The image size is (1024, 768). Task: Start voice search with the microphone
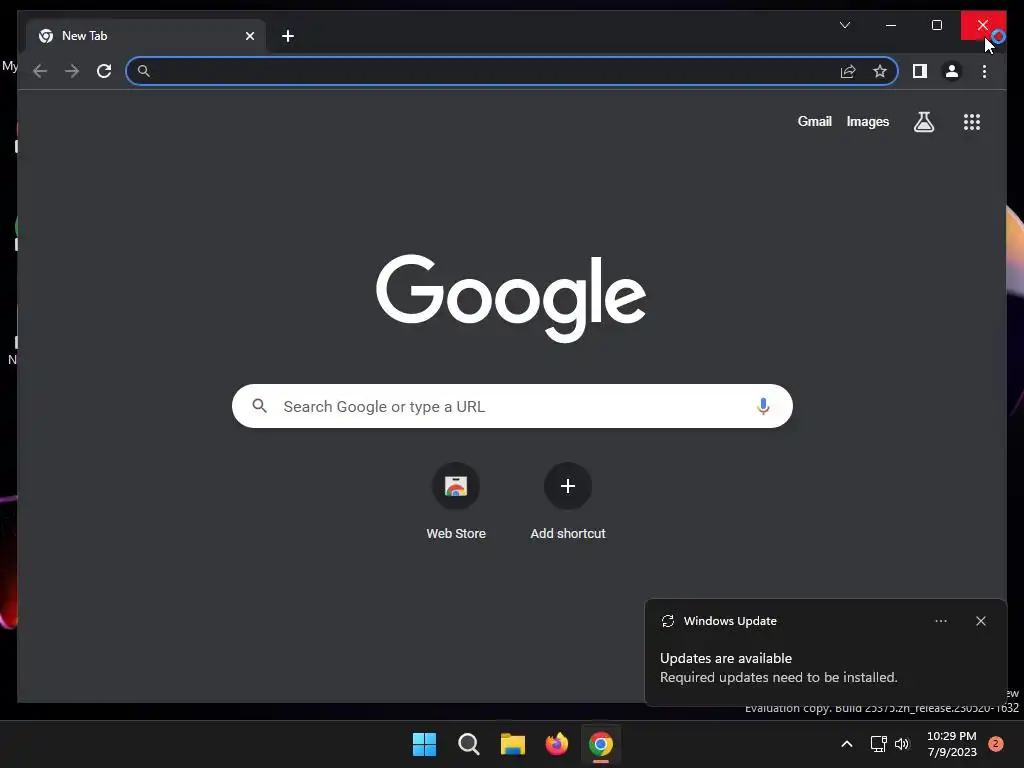tap(763, 406)
